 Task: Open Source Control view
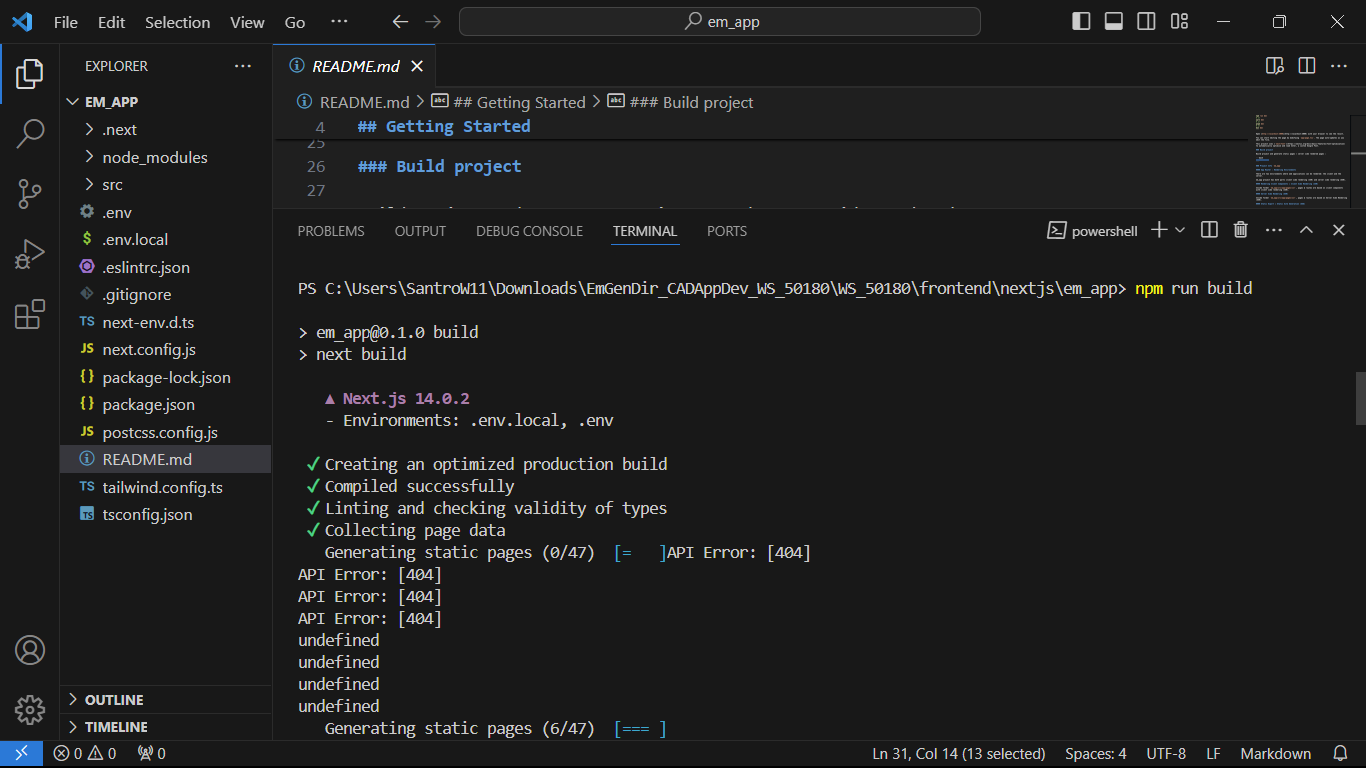30,194
